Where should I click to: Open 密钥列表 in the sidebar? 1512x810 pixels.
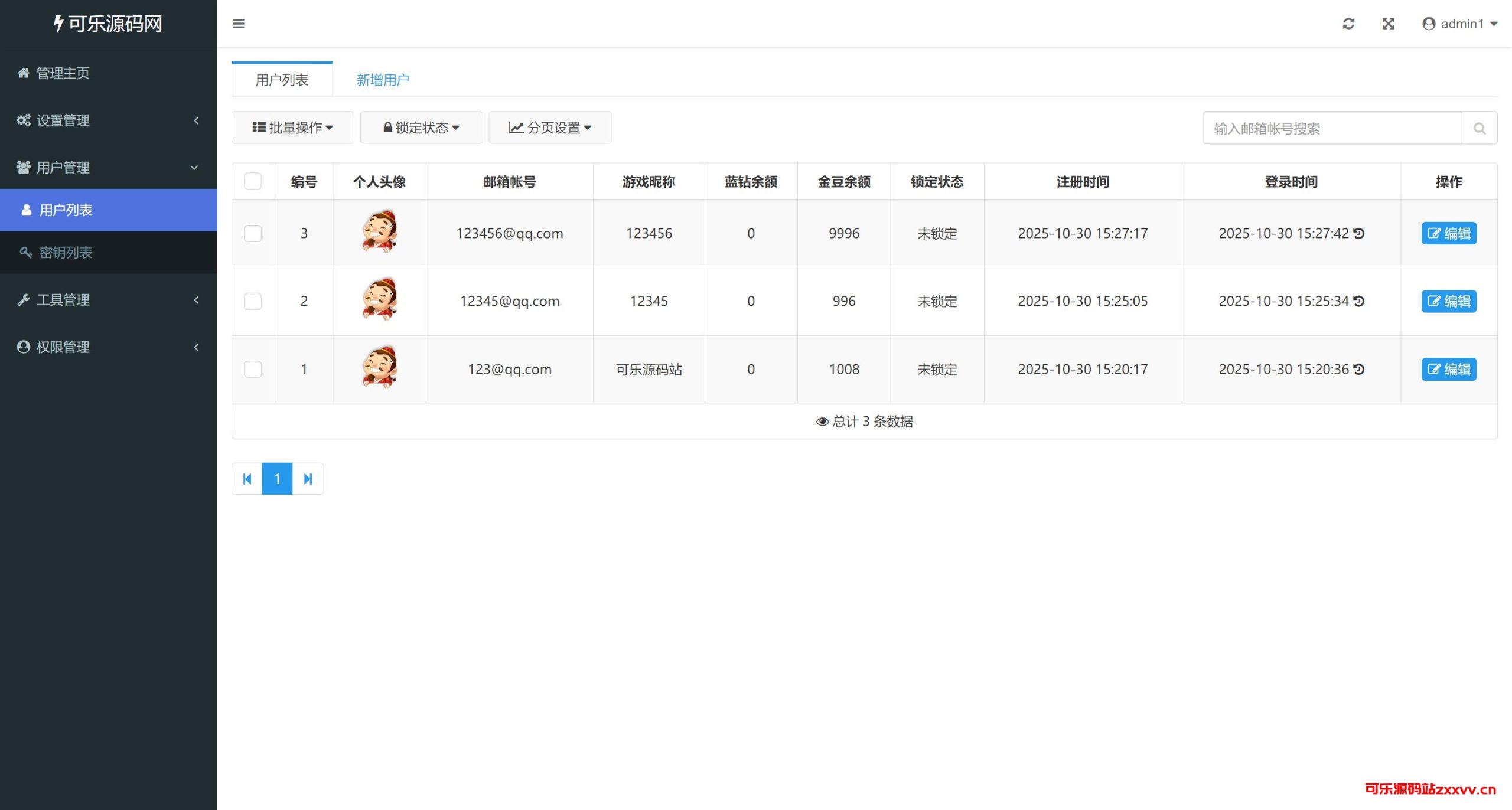(x=66, y=253)
